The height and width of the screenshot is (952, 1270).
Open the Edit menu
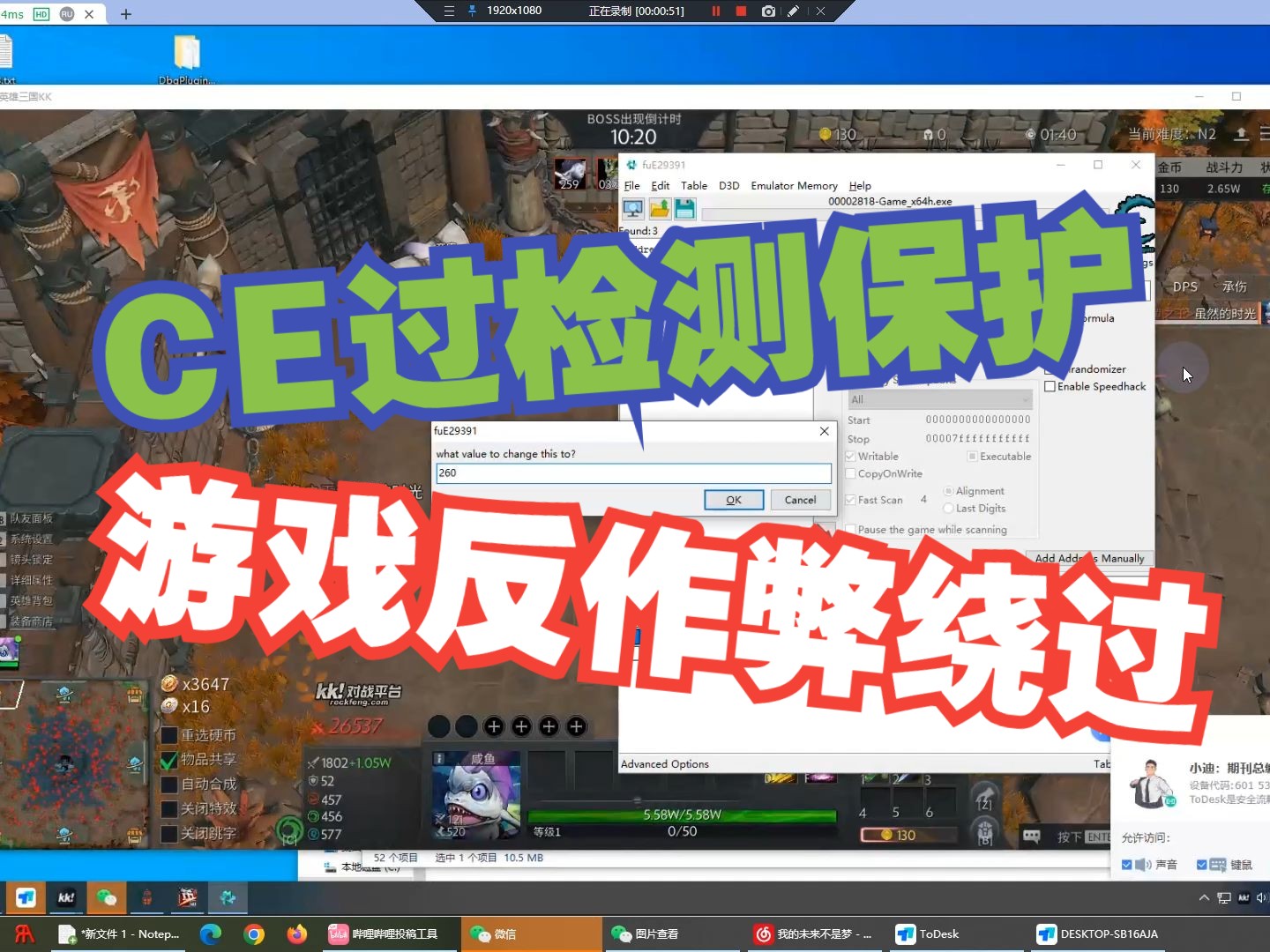[660, 186]
